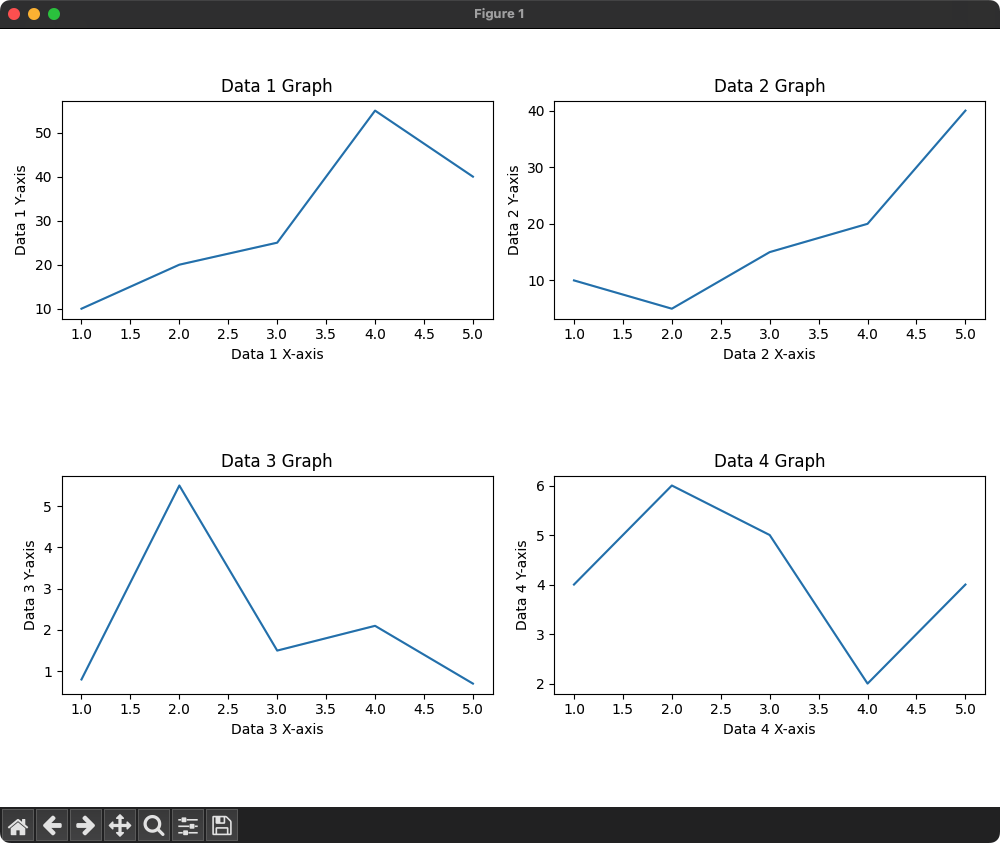Click the 30 tick on Data 2 y-axis
Image resolution: width=1000 pixels, height=843 pixels.
(x=536, y=168)
